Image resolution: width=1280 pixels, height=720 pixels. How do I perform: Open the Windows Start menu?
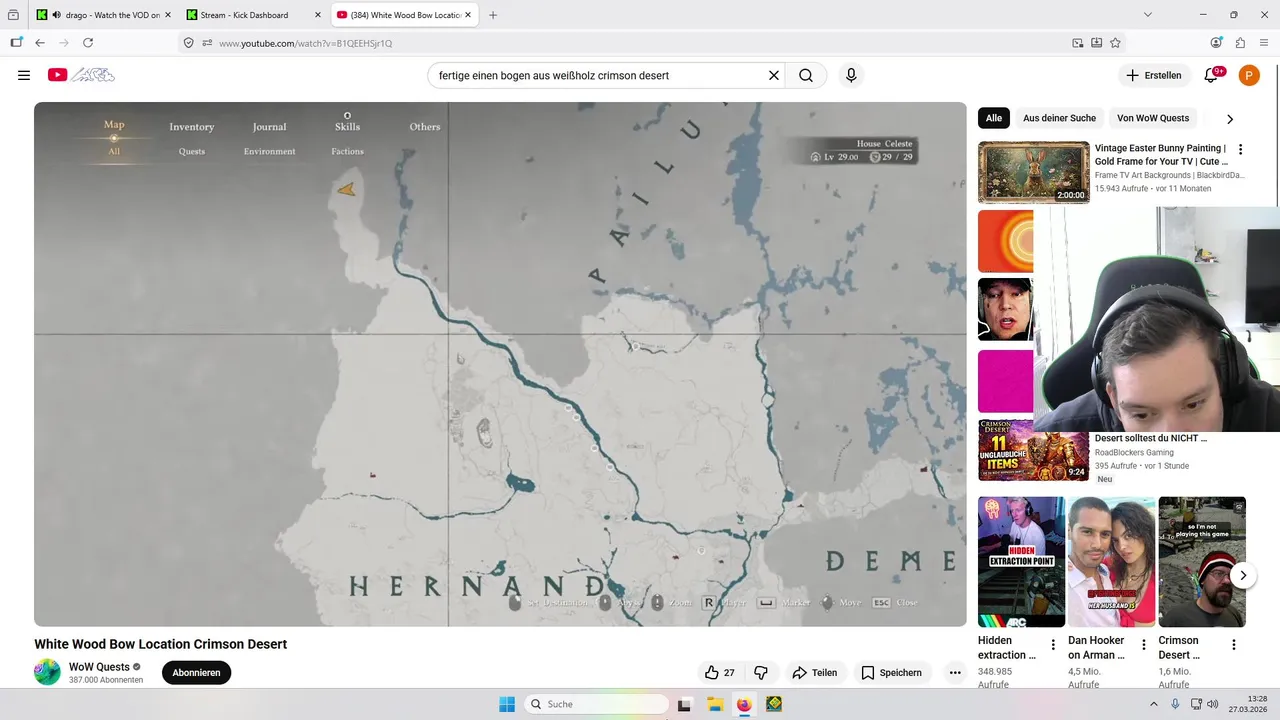pos(507,704)
